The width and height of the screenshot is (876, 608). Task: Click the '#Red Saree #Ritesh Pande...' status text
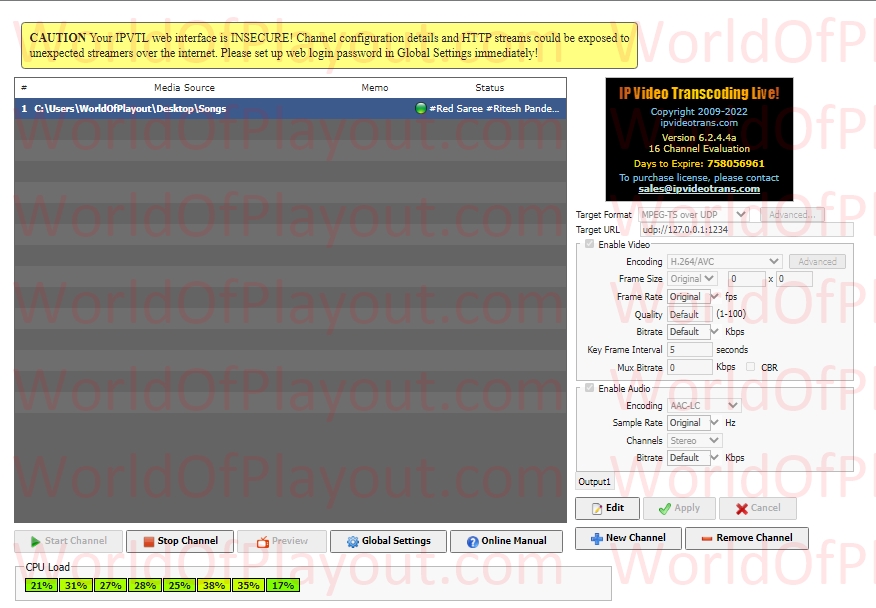pyautogui.click(x=494, y=108)
